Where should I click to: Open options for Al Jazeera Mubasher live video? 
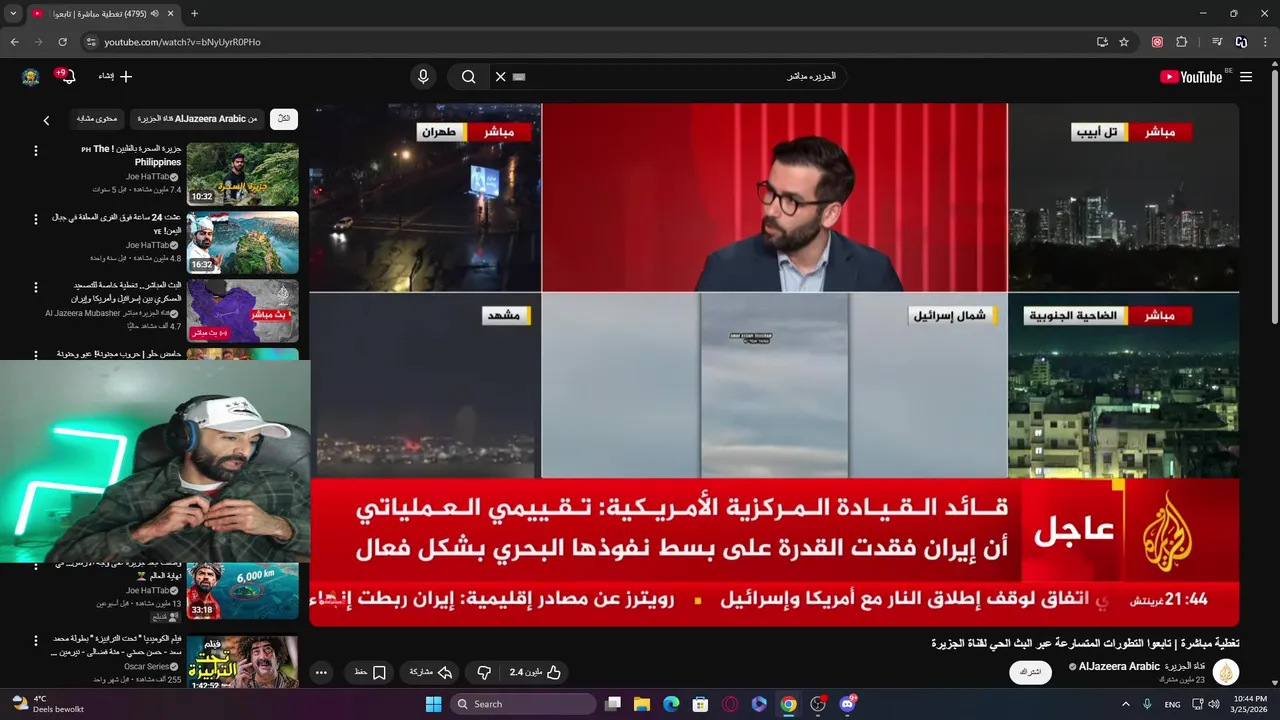(x=36, y=288)
